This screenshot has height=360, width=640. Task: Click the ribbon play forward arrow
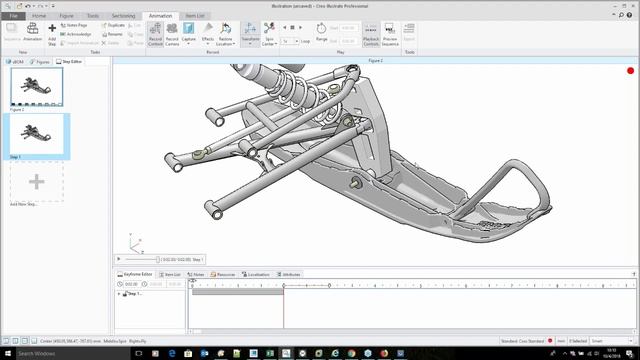click(x=301, y=27)
